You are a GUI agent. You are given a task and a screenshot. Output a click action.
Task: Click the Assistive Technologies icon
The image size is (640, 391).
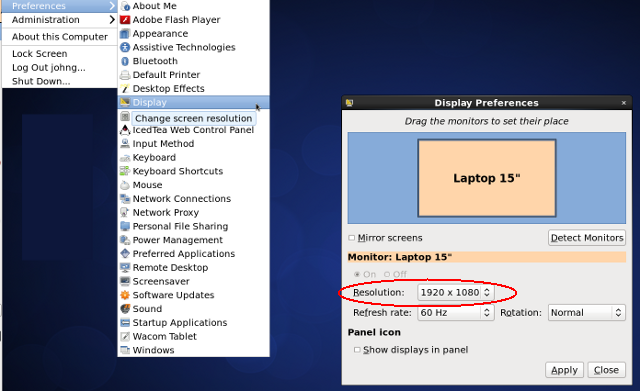tap(125, 47)
